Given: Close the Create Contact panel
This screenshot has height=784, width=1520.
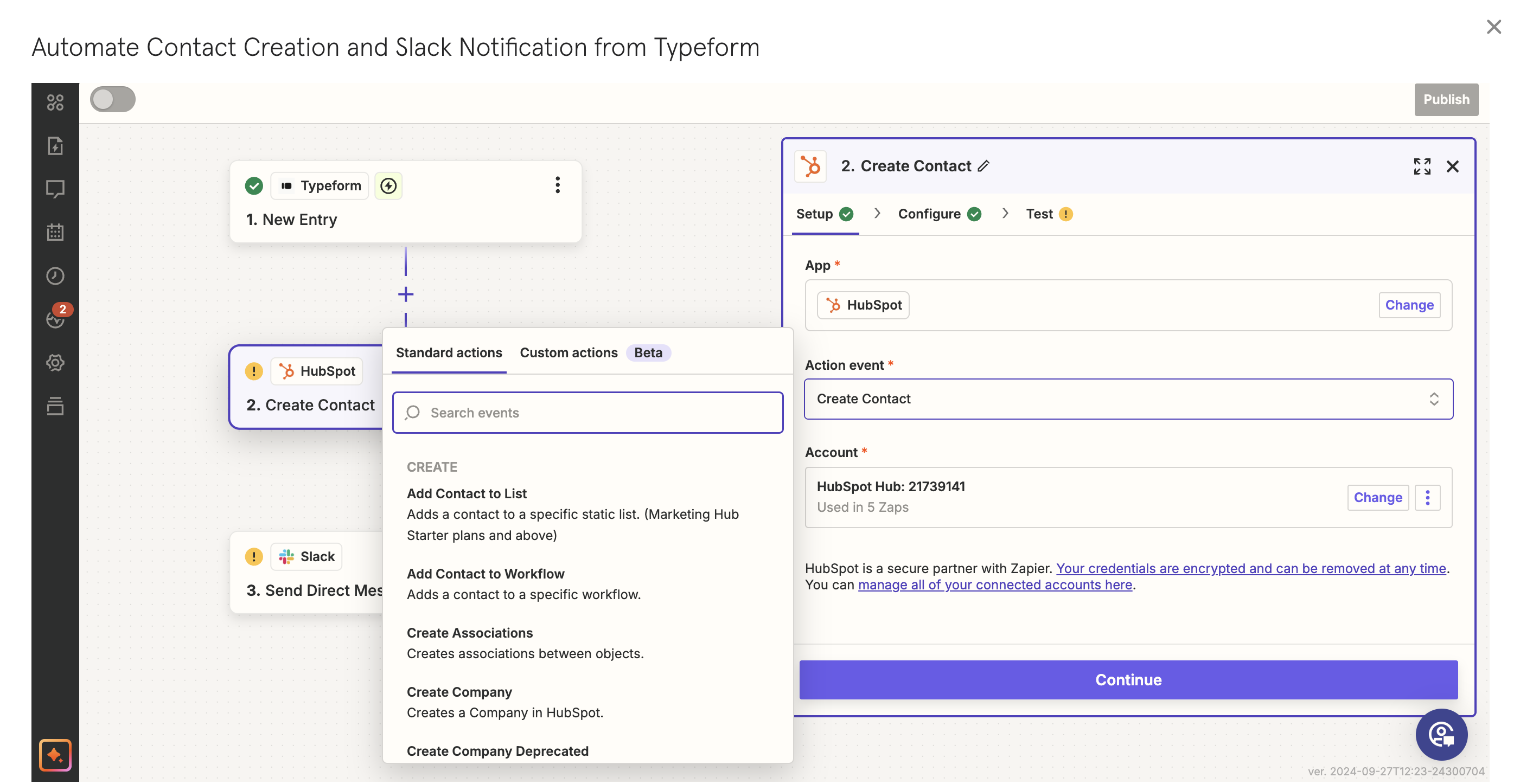Looking at the screenshot, I should tap(1453, 166).
